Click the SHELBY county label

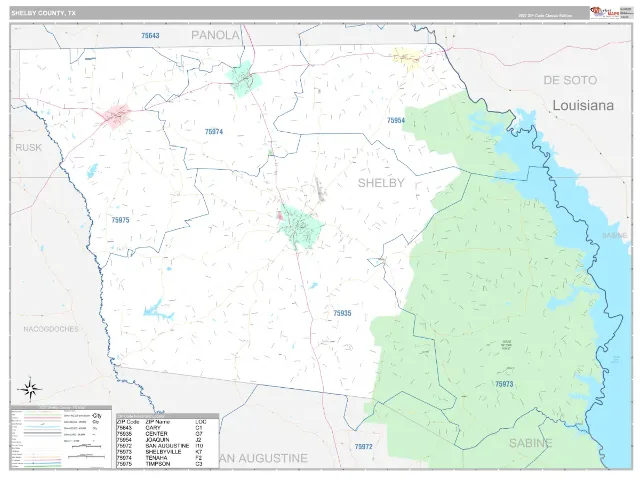click(x=381, y=183)
